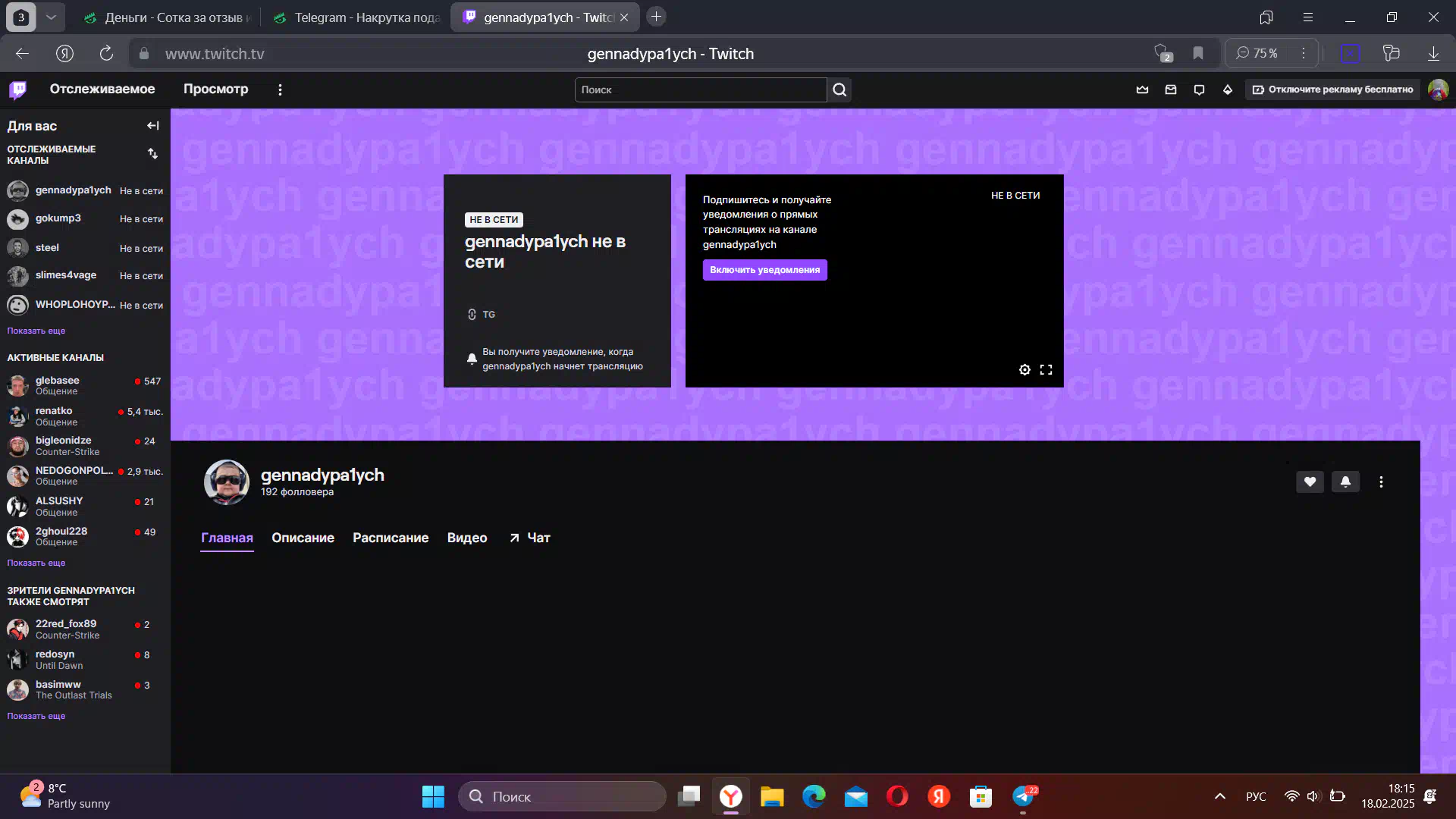Toggle follow heart button for gennadypa1ych
The image size is (1456, 819).
click(1310, 482)
